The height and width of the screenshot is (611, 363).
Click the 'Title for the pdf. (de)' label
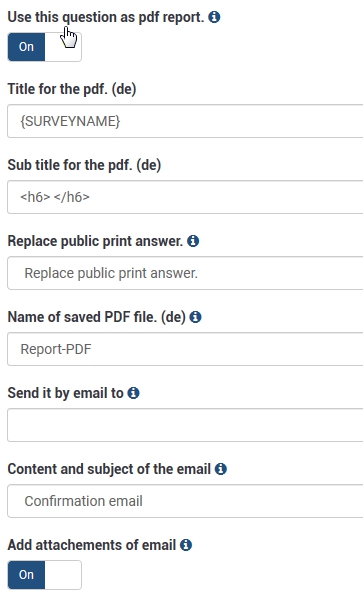point(72,89)
